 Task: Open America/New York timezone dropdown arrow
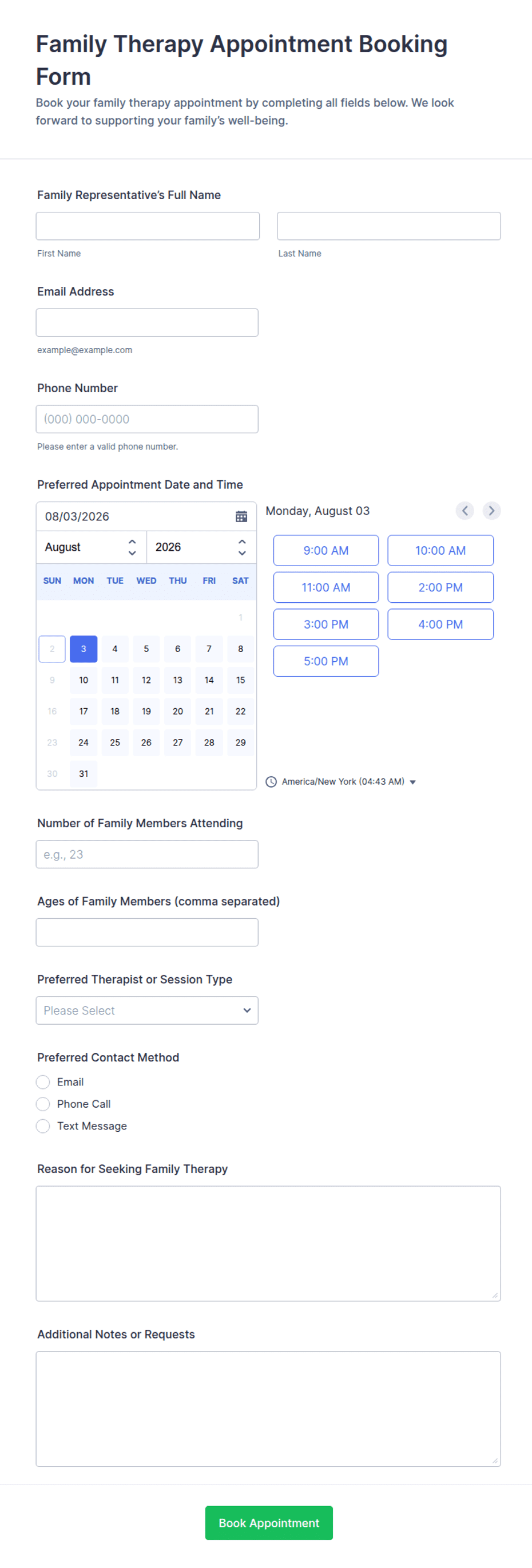(x=413, y=782)
